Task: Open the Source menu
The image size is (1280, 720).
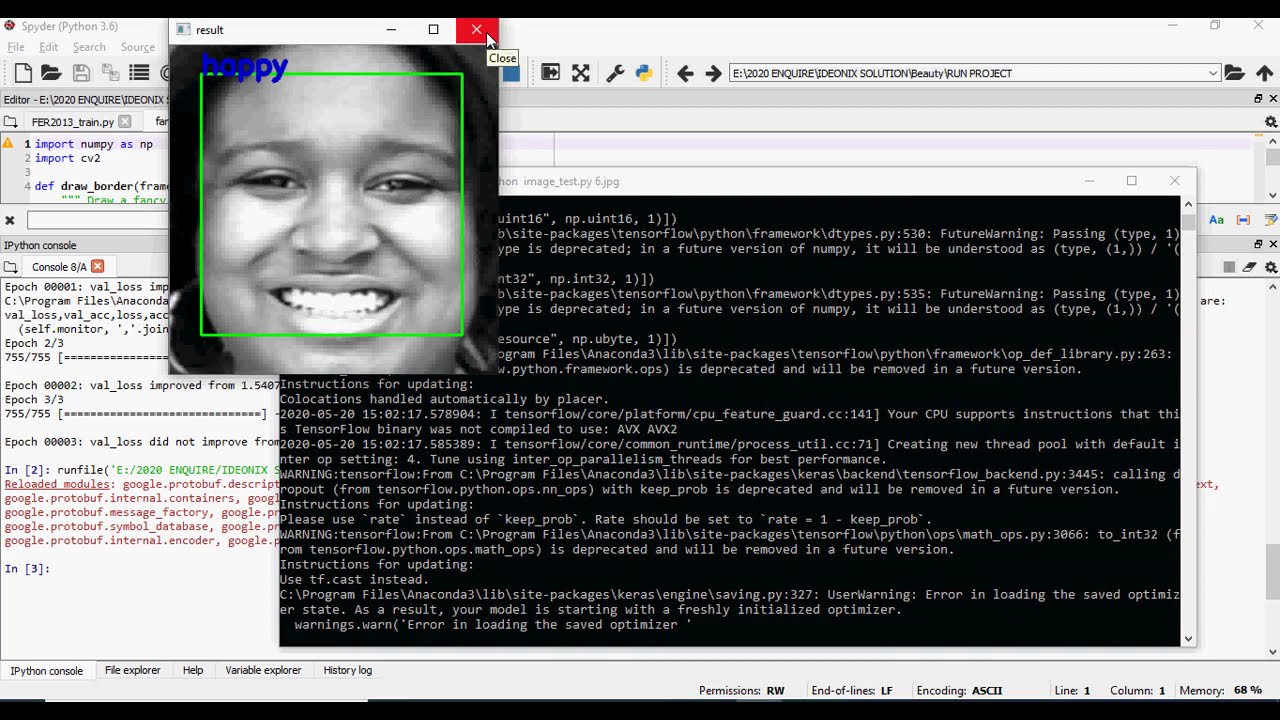Action: pos(138,47)
